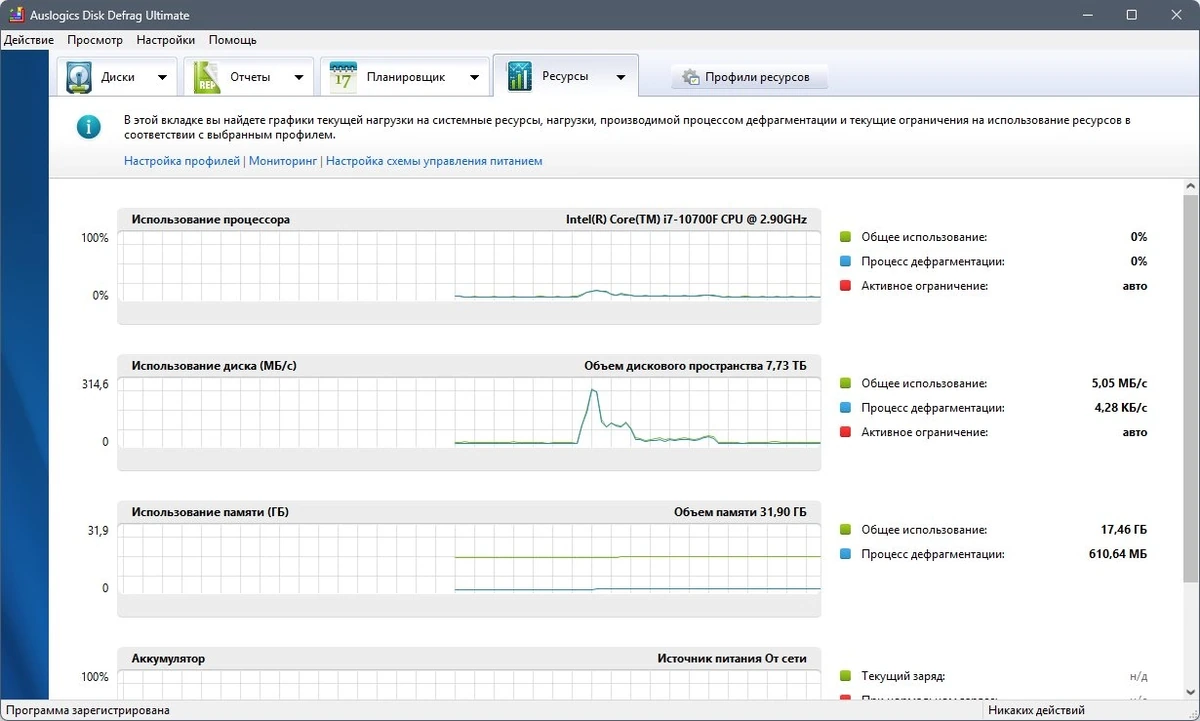
Task: Click the Intel Core i7-10700F CPU label
Action: pyautogui.click(x=686, y=219)
